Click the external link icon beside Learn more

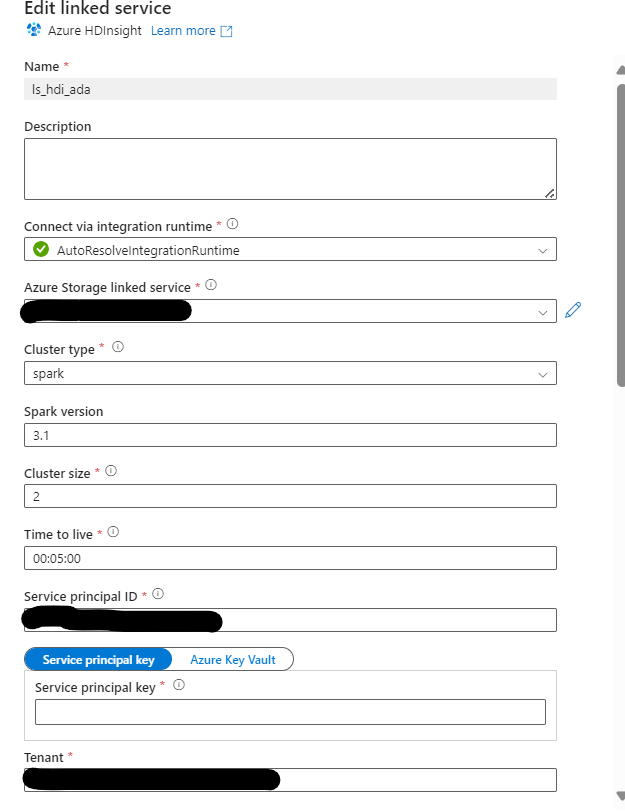coord(226,31)
